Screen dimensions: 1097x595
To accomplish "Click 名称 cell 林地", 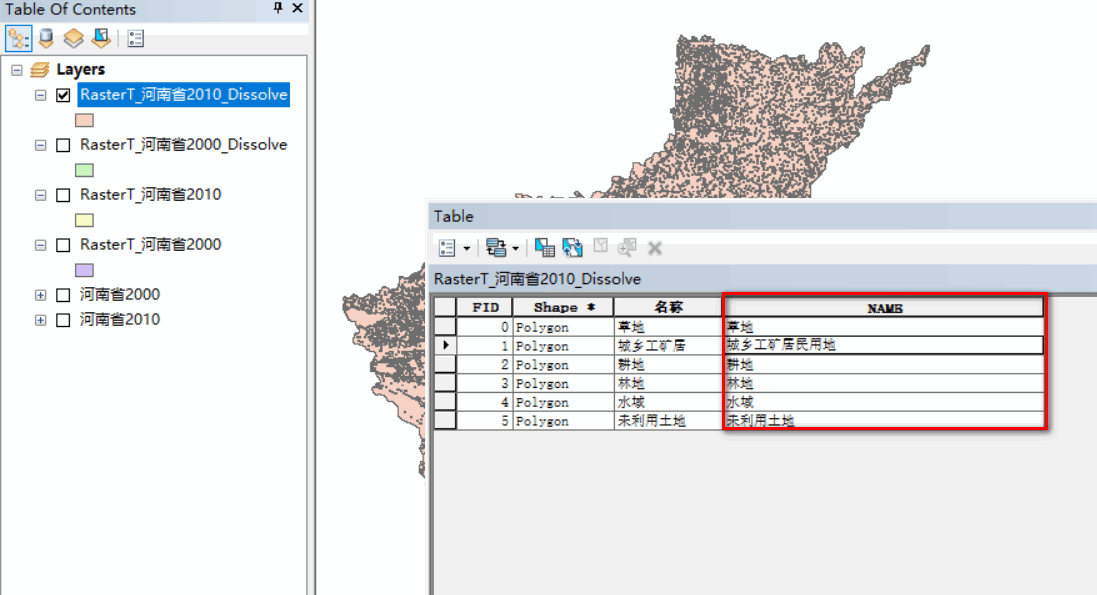I will (668, 383).
